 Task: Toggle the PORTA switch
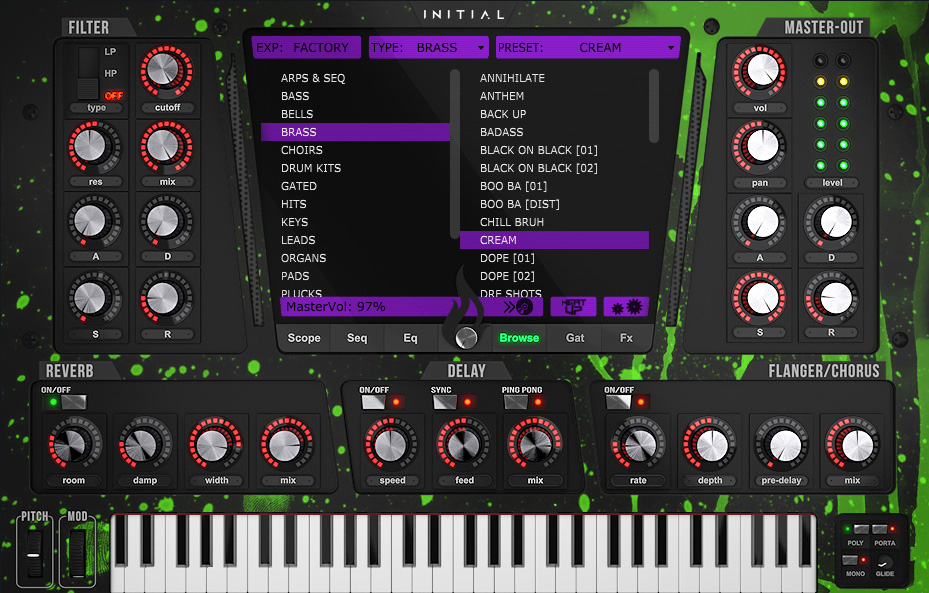click(x=880, y=529)
